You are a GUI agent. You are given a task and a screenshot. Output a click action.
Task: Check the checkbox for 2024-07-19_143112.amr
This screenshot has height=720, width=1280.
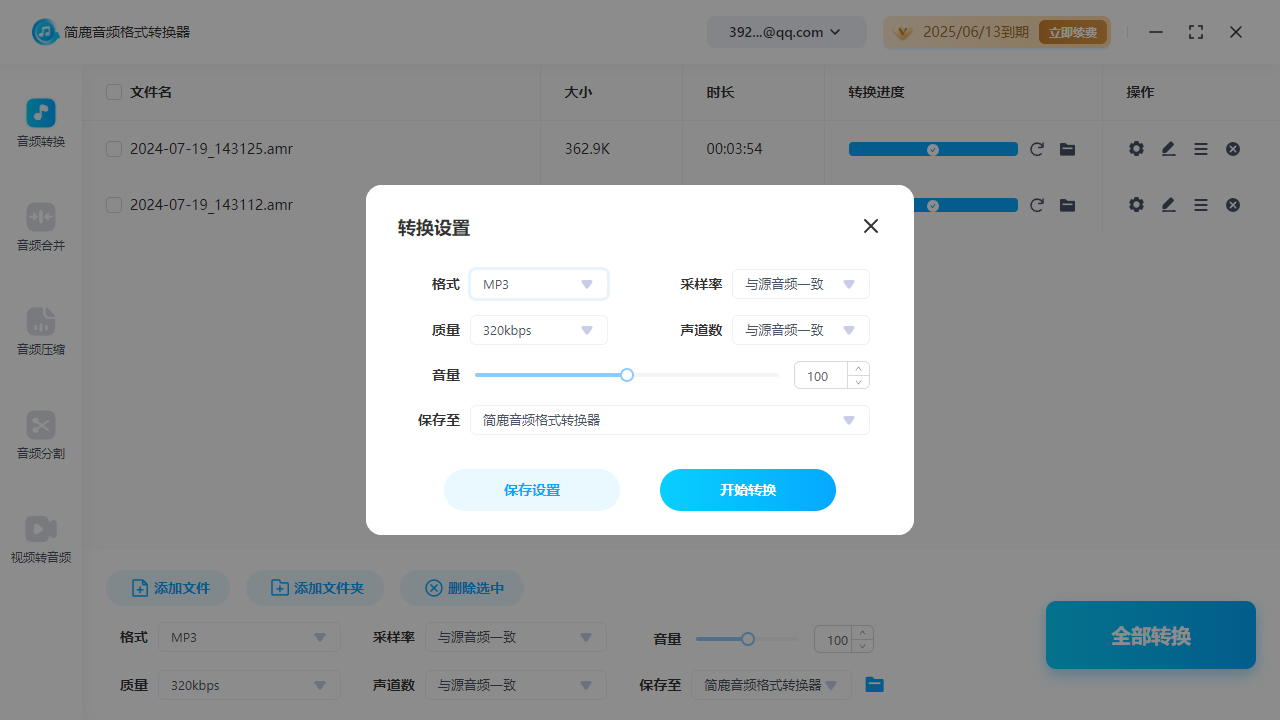(113, 204)
